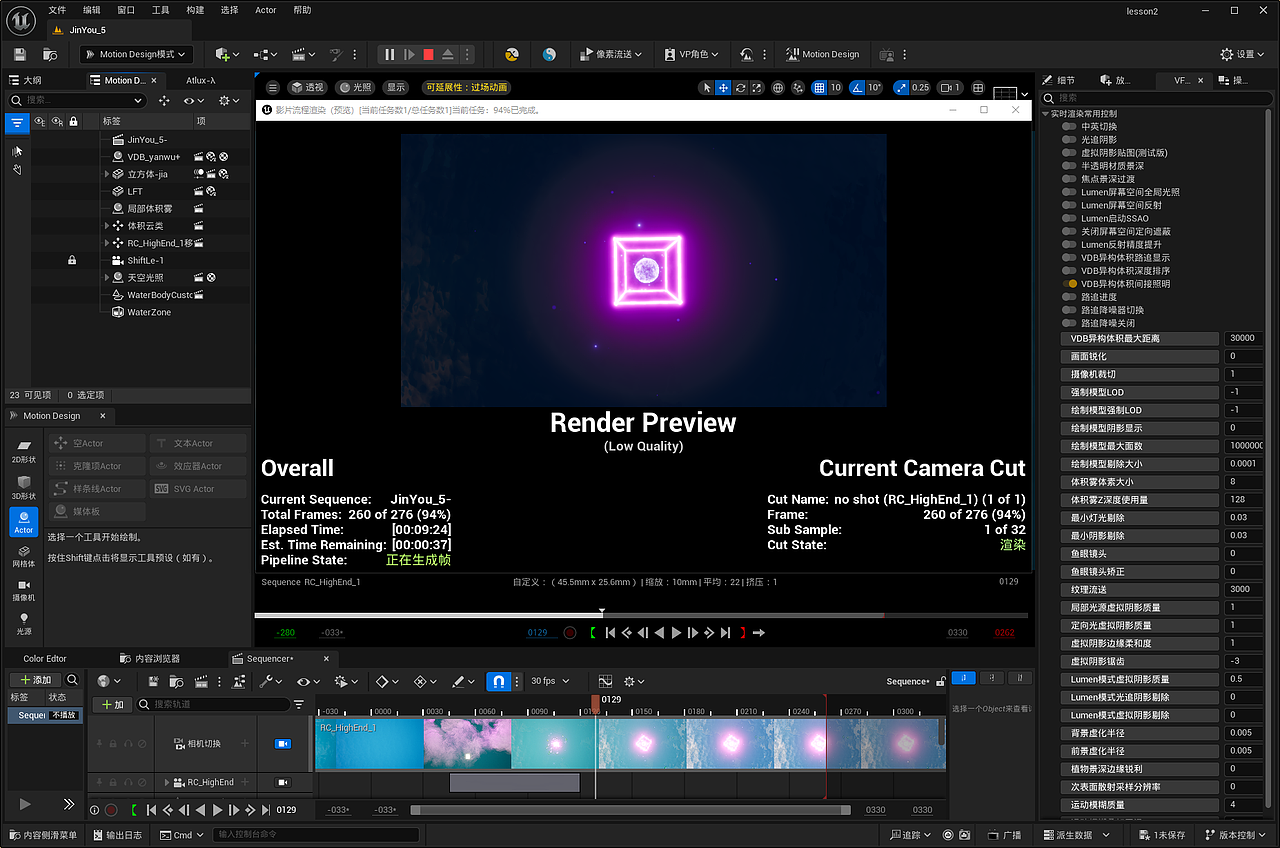The height and width of the screenshot is (848, 1280).
Task: Click the Save icon in the top toolbar
Action: click(18, 54)
